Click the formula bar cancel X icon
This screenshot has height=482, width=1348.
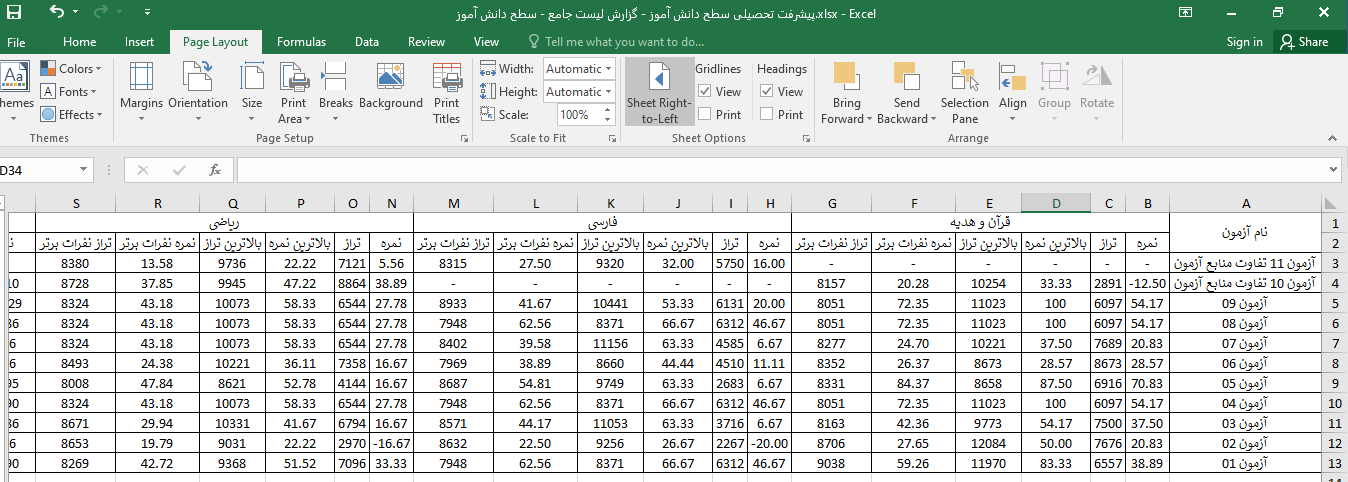pos(143,171)
